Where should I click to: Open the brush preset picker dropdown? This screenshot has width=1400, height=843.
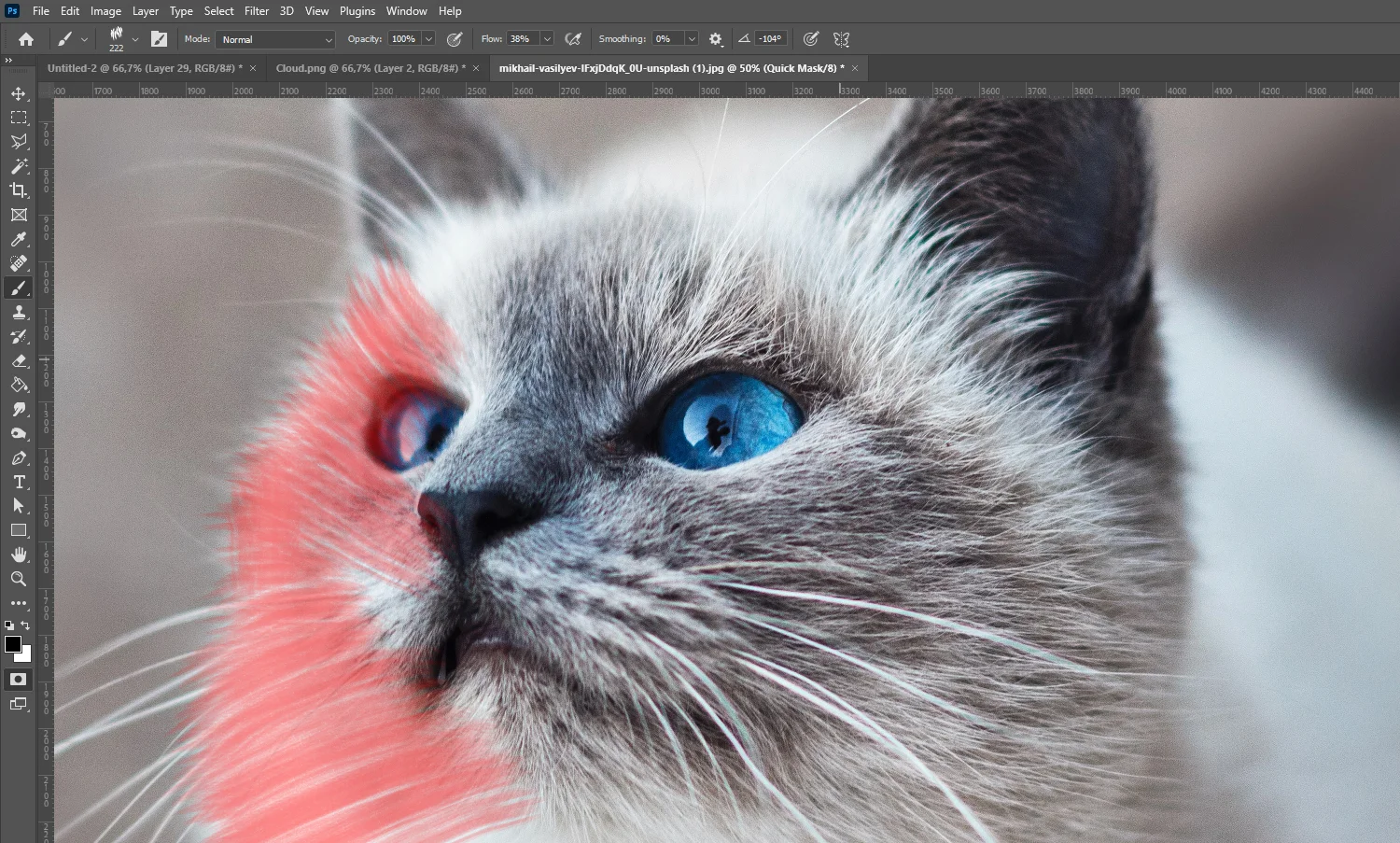click(134, 39)
